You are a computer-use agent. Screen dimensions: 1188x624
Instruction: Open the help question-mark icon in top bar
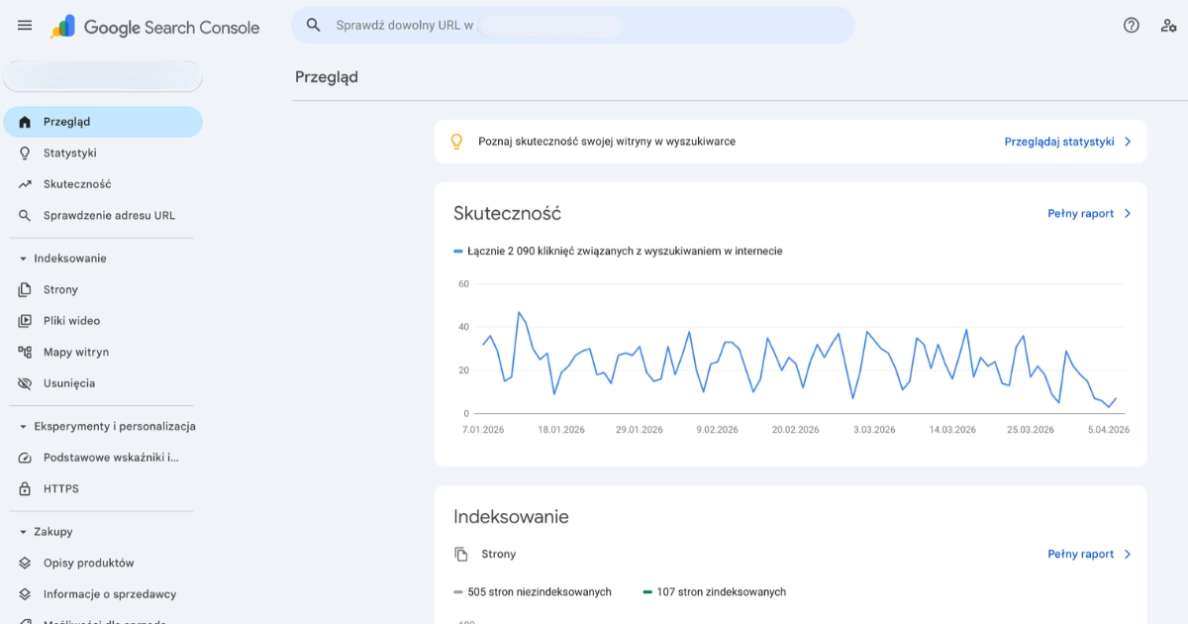pos(1131,26)
